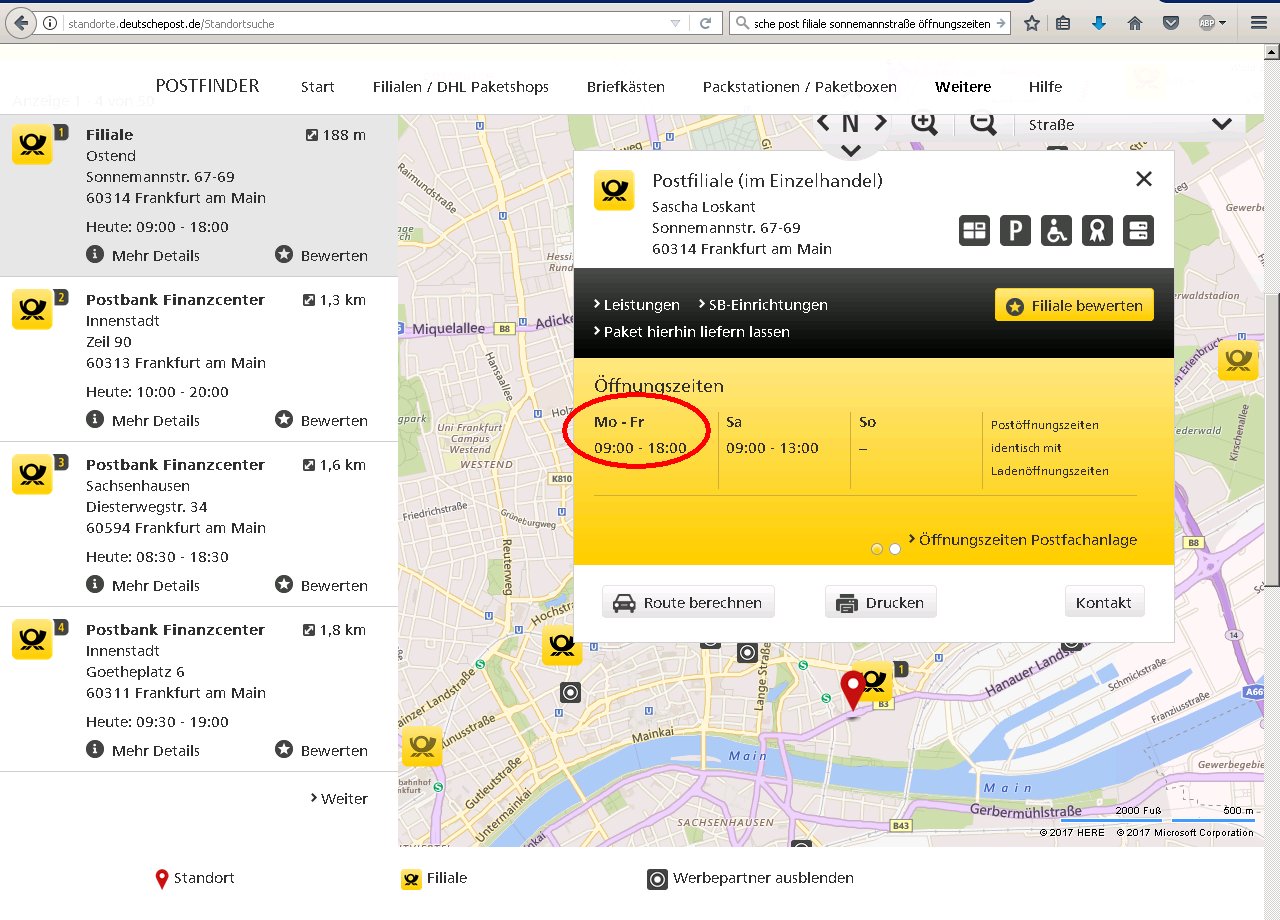Screen dimensions: 1280x920
Task: Click Bewerten for Goetheplatz 6 Finanzcenter
Action: [321, 750]
